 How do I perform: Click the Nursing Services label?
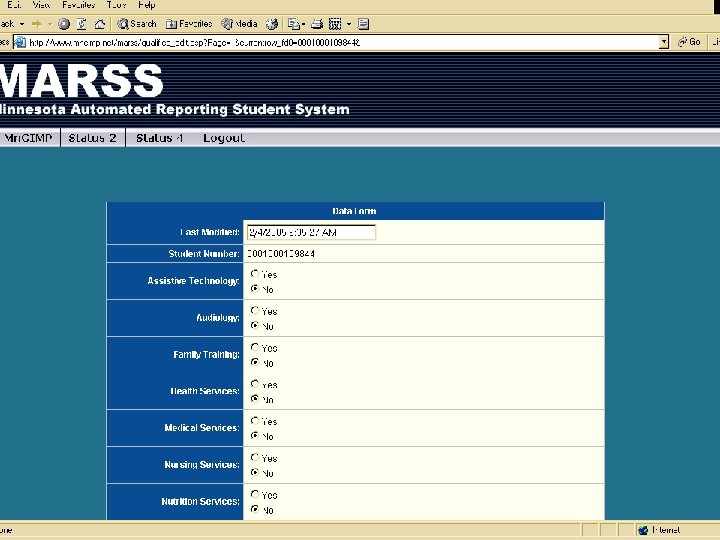[x=202, y=465]
